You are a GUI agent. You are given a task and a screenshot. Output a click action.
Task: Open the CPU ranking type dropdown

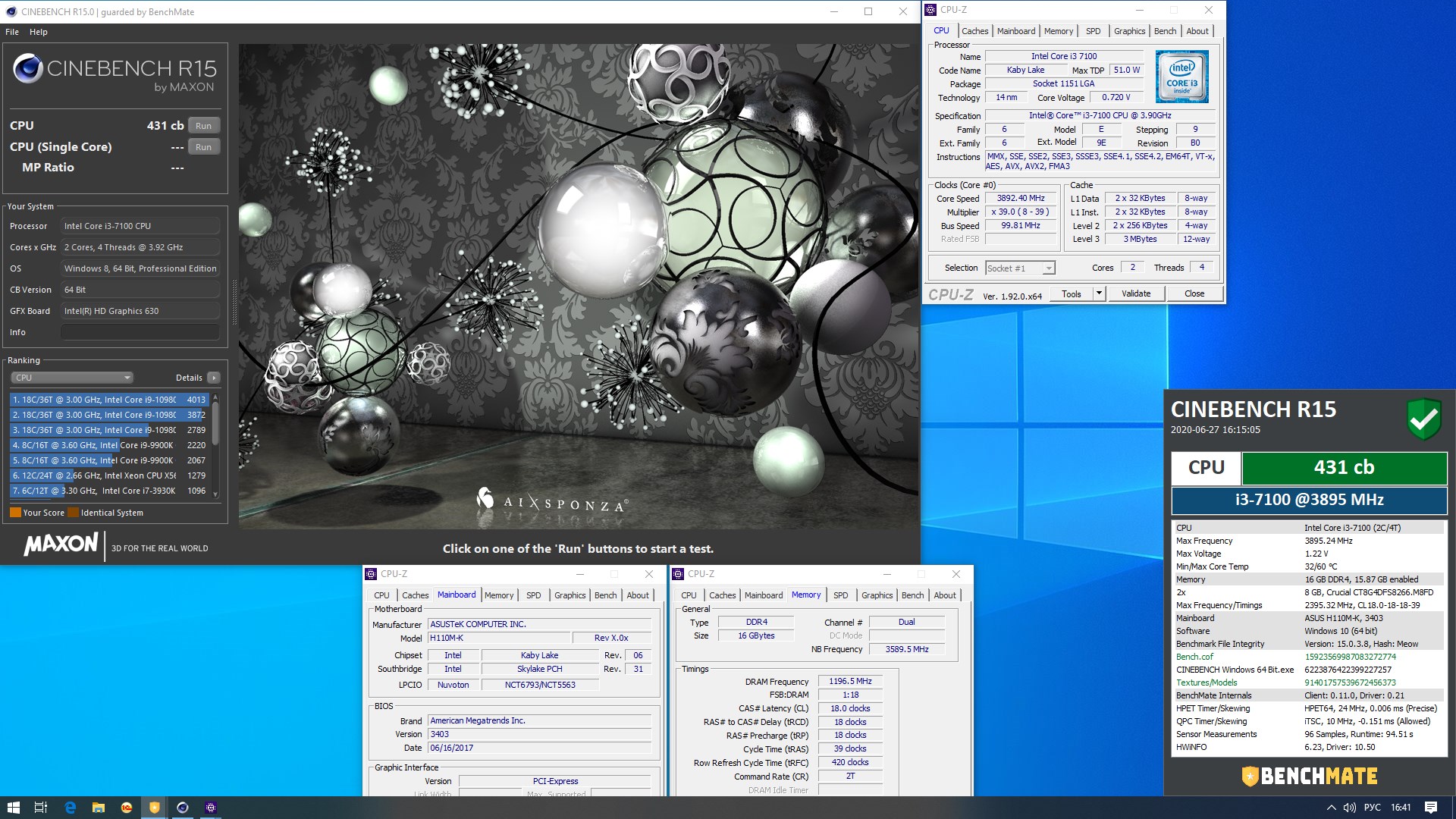72,378
